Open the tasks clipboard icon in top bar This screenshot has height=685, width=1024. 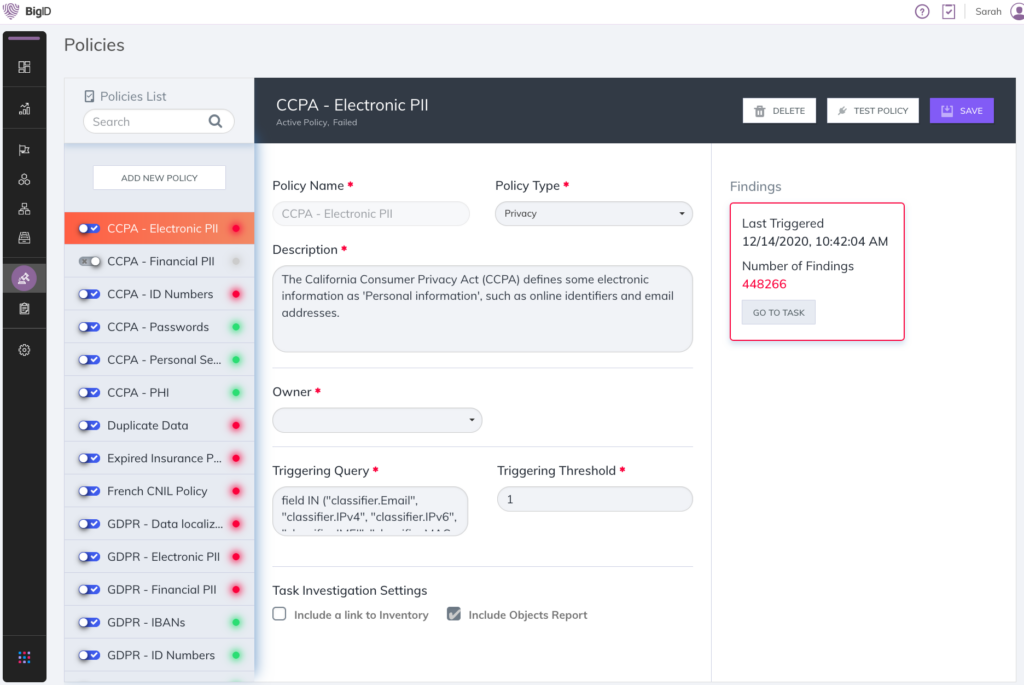pyautogui.click(x=948, y=11)
